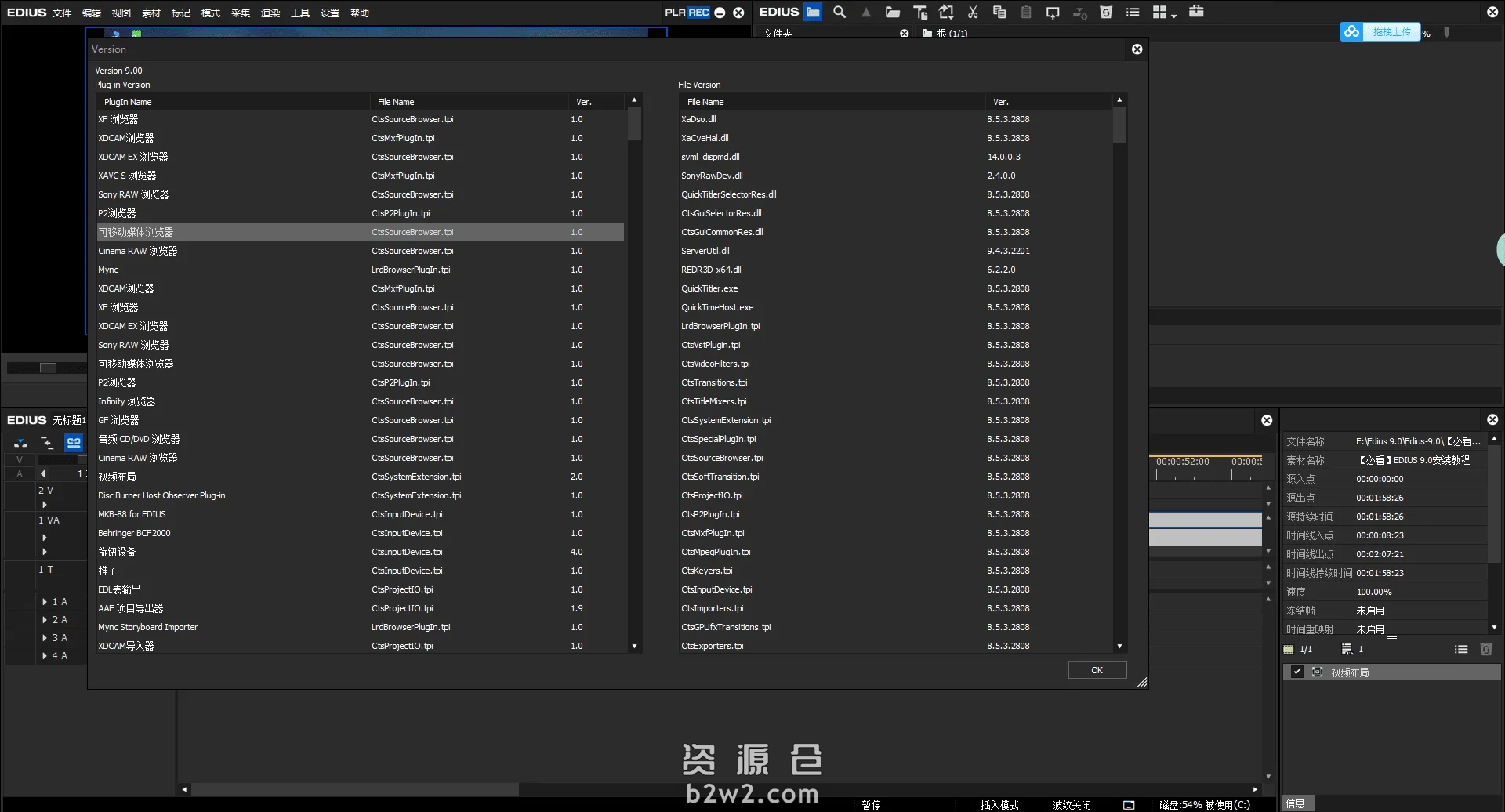Image resolution: width=1505 pixels, height=812 pixels.
Task: Click the scissors cut icon
Action: coord(973,12)
